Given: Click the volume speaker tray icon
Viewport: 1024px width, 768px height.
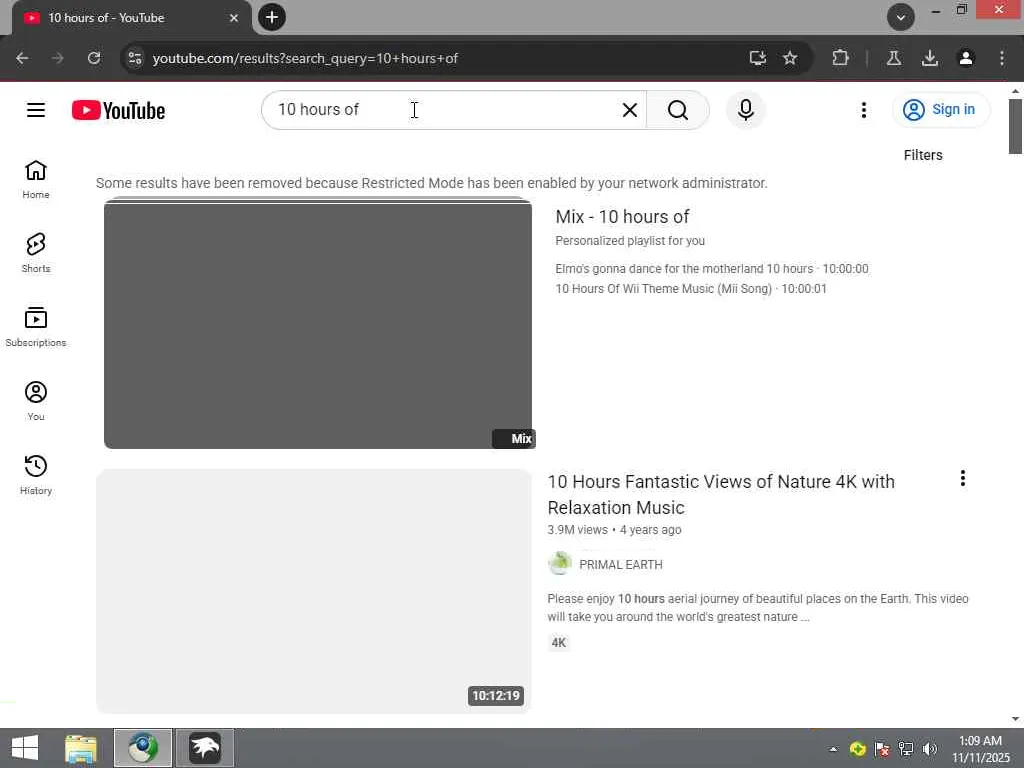Looking at the screenshot, I should click(x=929, y=749).
